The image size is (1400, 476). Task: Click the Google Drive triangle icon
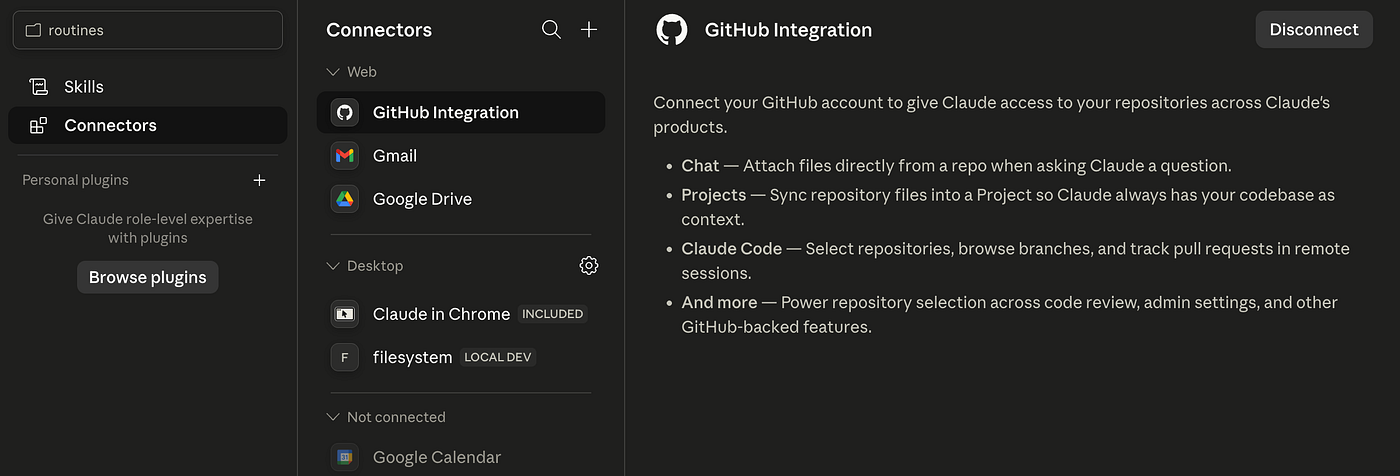345,198
